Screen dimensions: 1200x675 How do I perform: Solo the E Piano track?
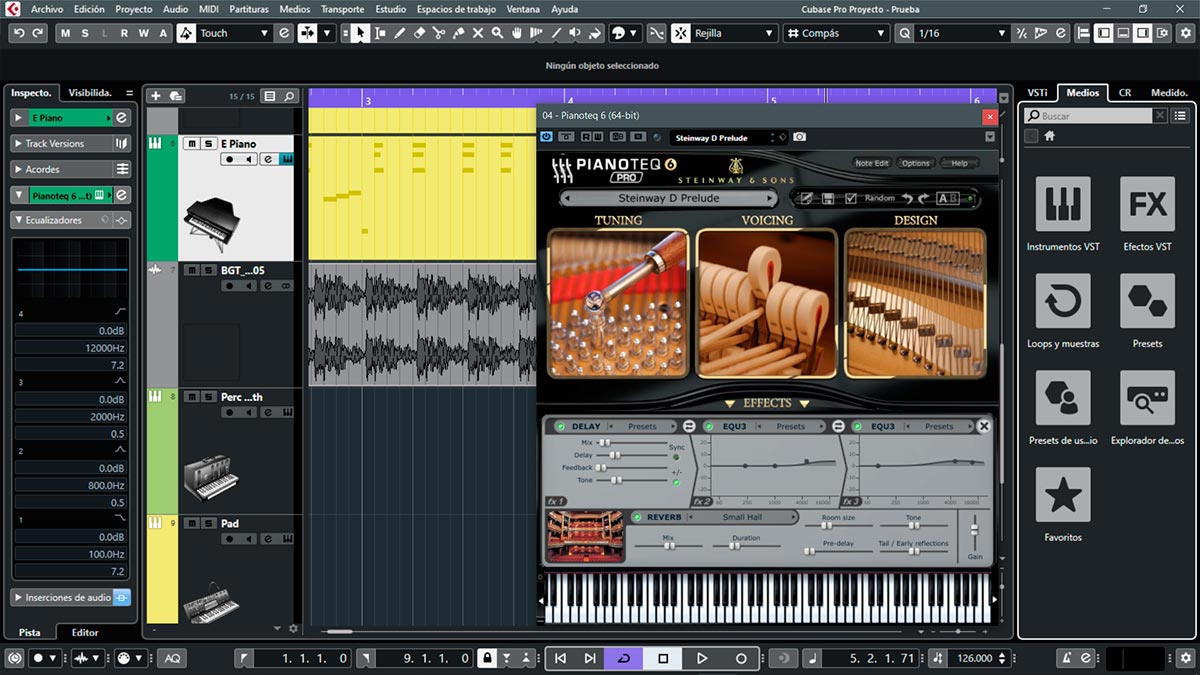[x=207, y=143]
